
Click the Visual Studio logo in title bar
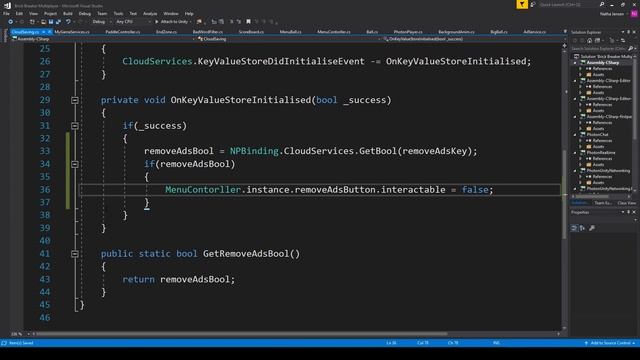(7, 5)
